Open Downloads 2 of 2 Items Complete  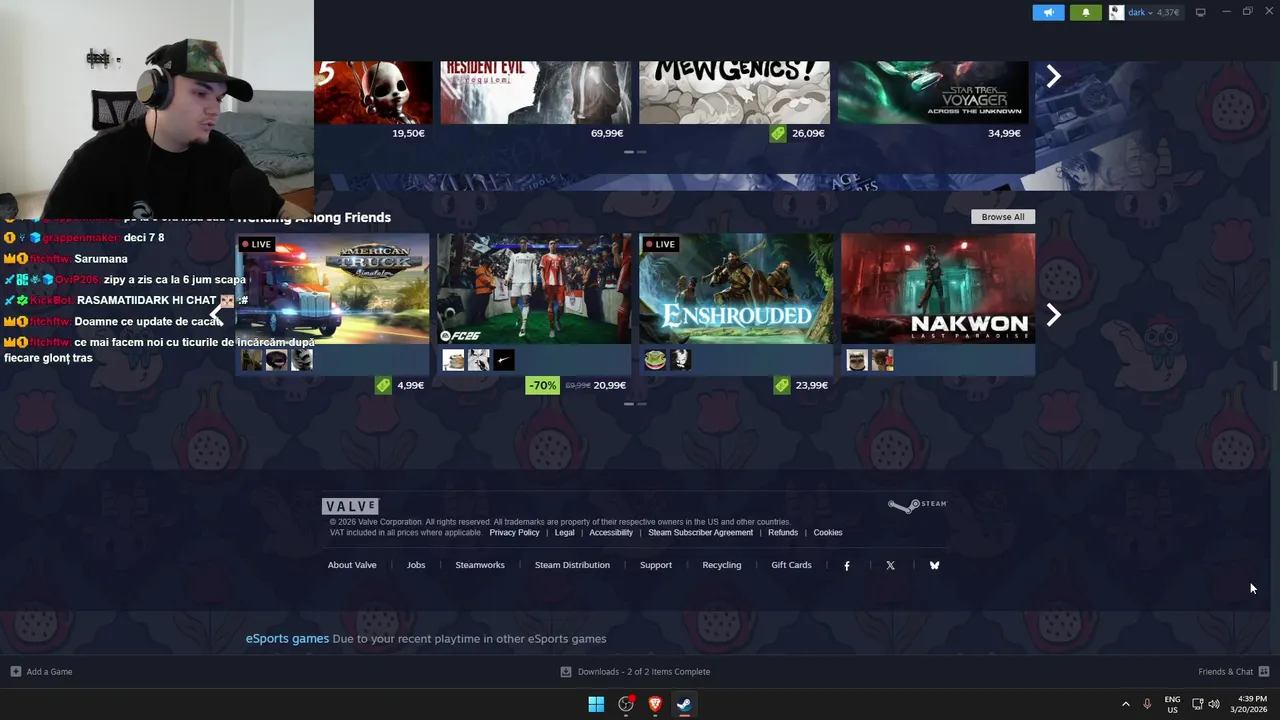(635, 672)
